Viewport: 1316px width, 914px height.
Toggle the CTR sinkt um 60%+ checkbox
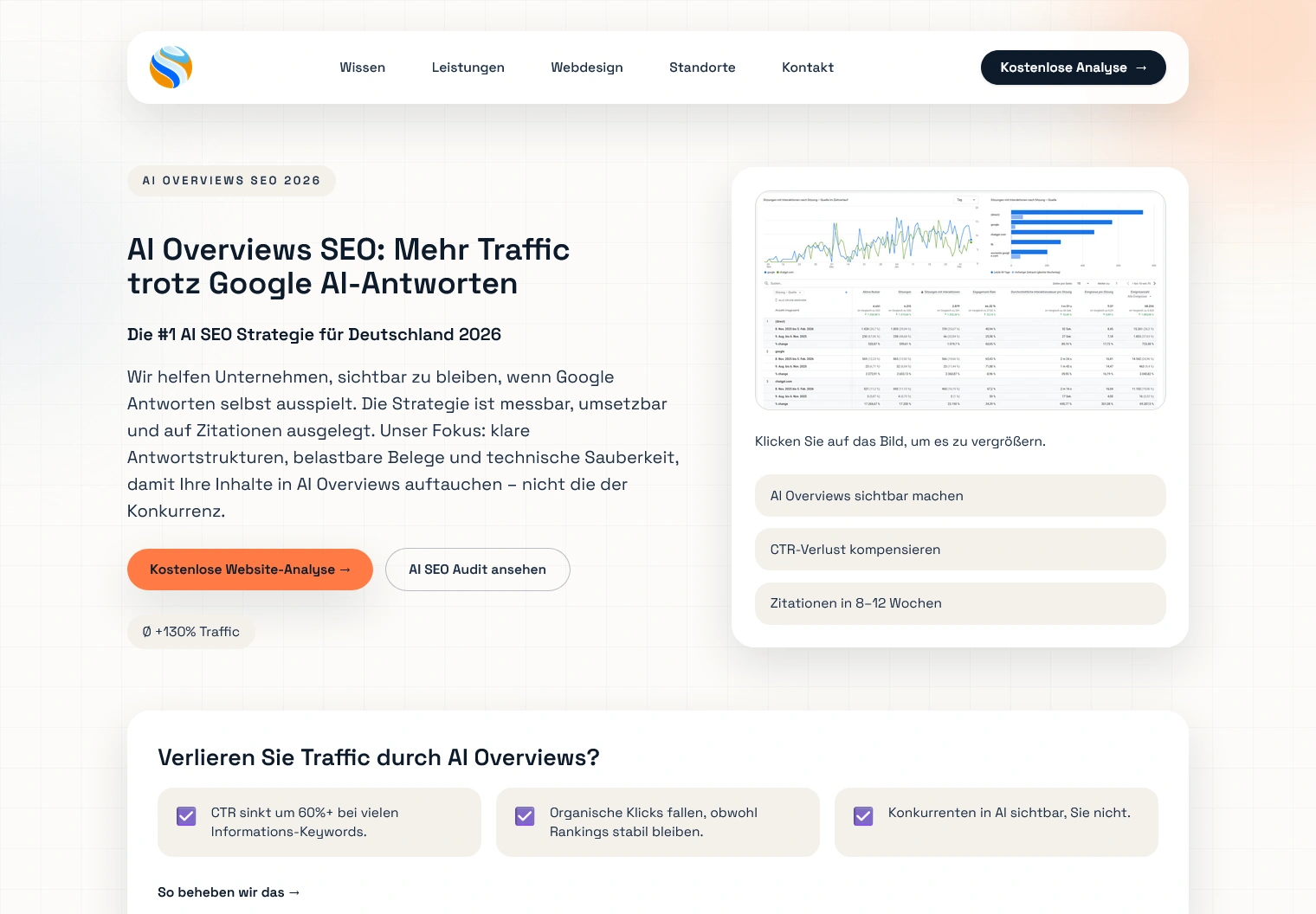186,816
